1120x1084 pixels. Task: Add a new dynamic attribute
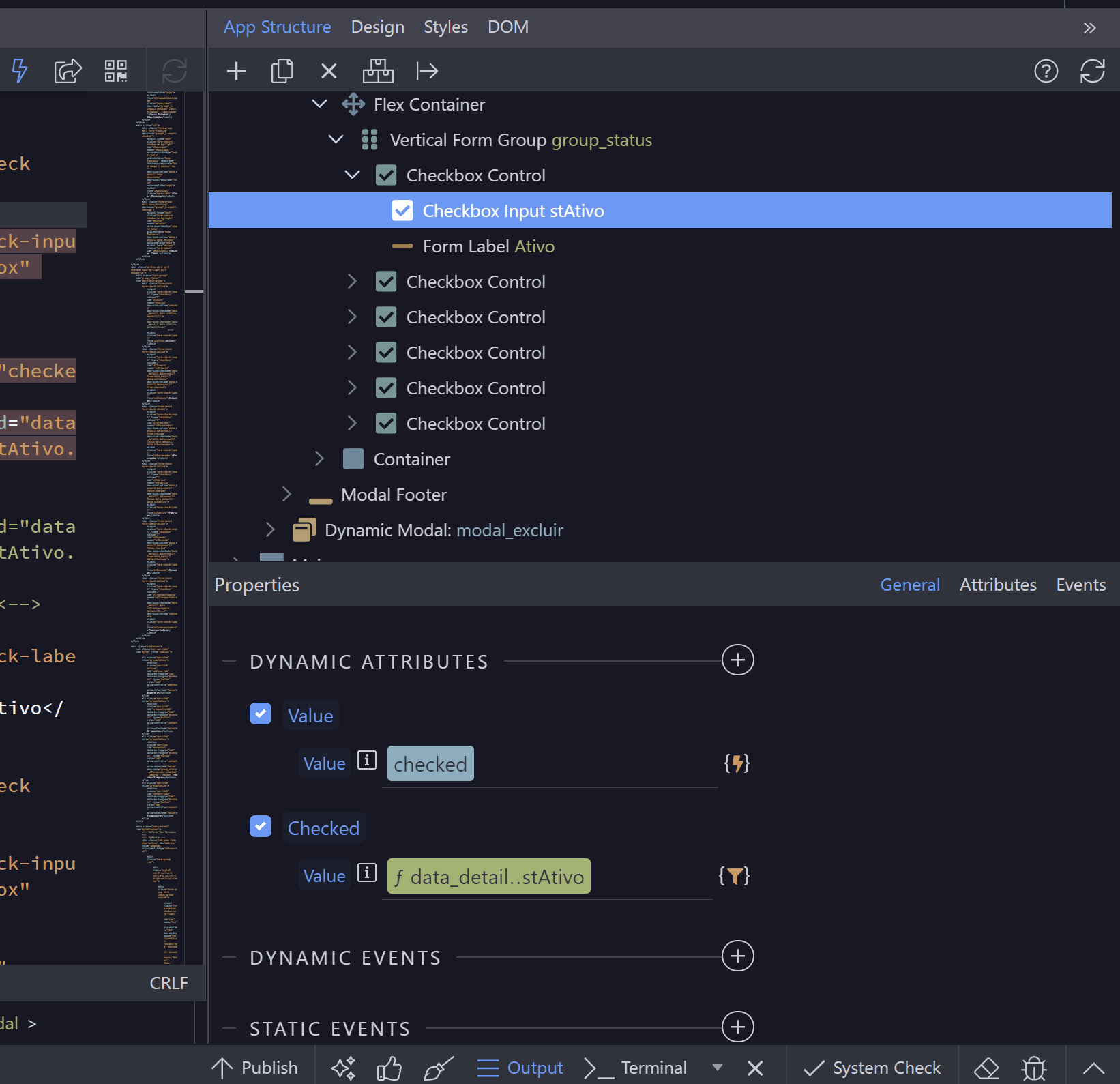738,660
